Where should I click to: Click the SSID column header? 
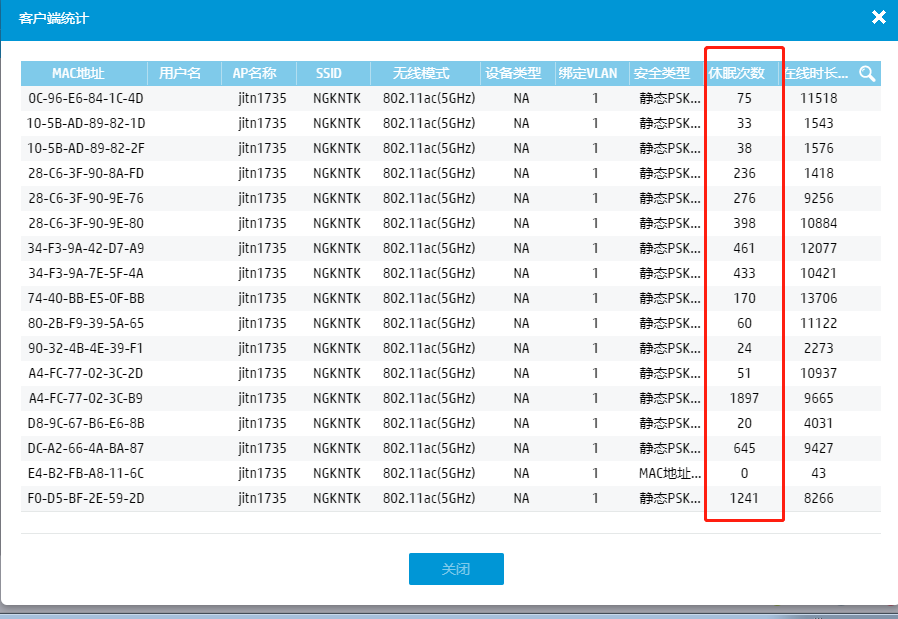pos(329,73)
